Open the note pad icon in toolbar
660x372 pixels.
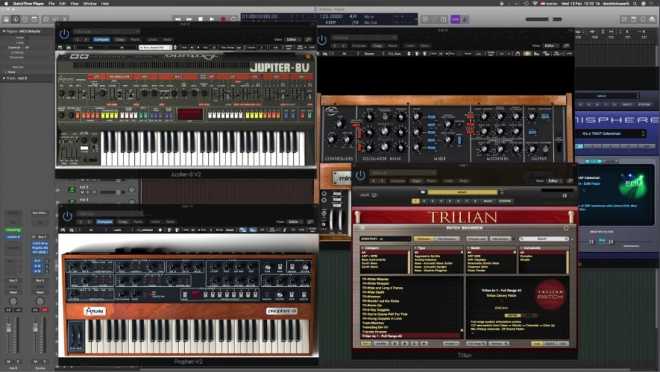tap(633, 19)
